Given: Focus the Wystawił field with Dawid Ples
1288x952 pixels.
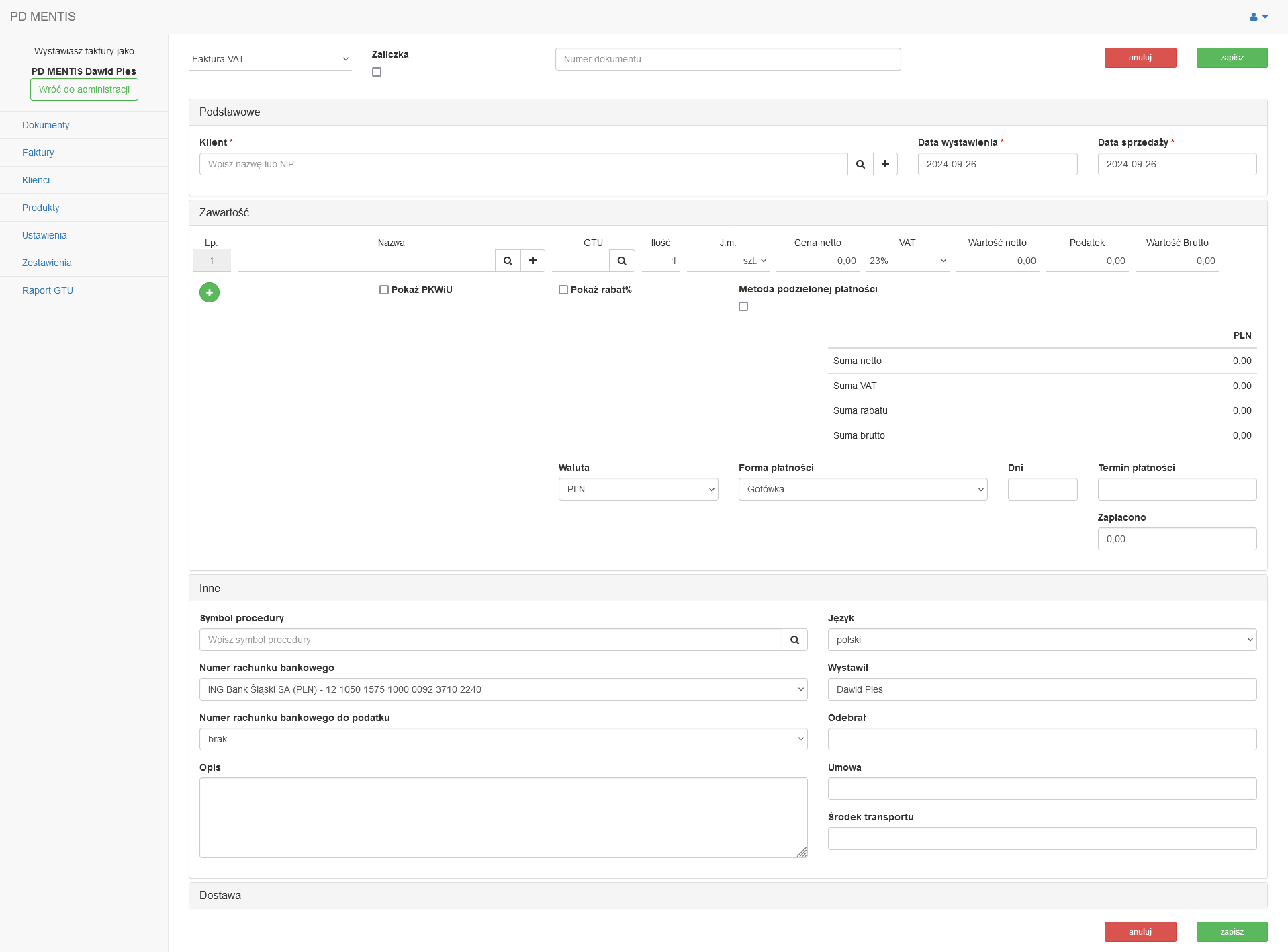Looking at the screenshot, I should 1042,689.
